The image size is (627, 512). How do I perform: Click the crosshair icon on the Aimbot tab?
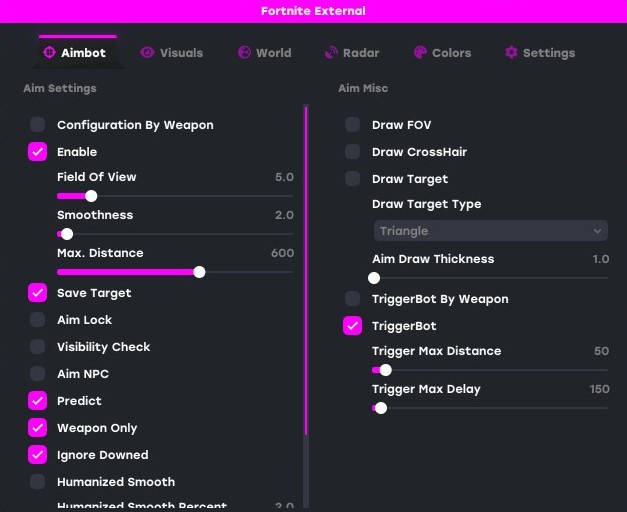tap(49, 53)
